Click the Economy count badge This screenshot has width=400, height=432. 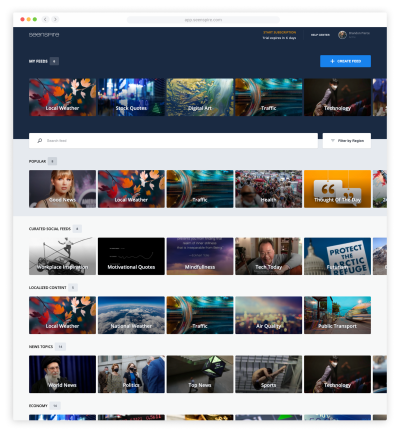(55, 406)
